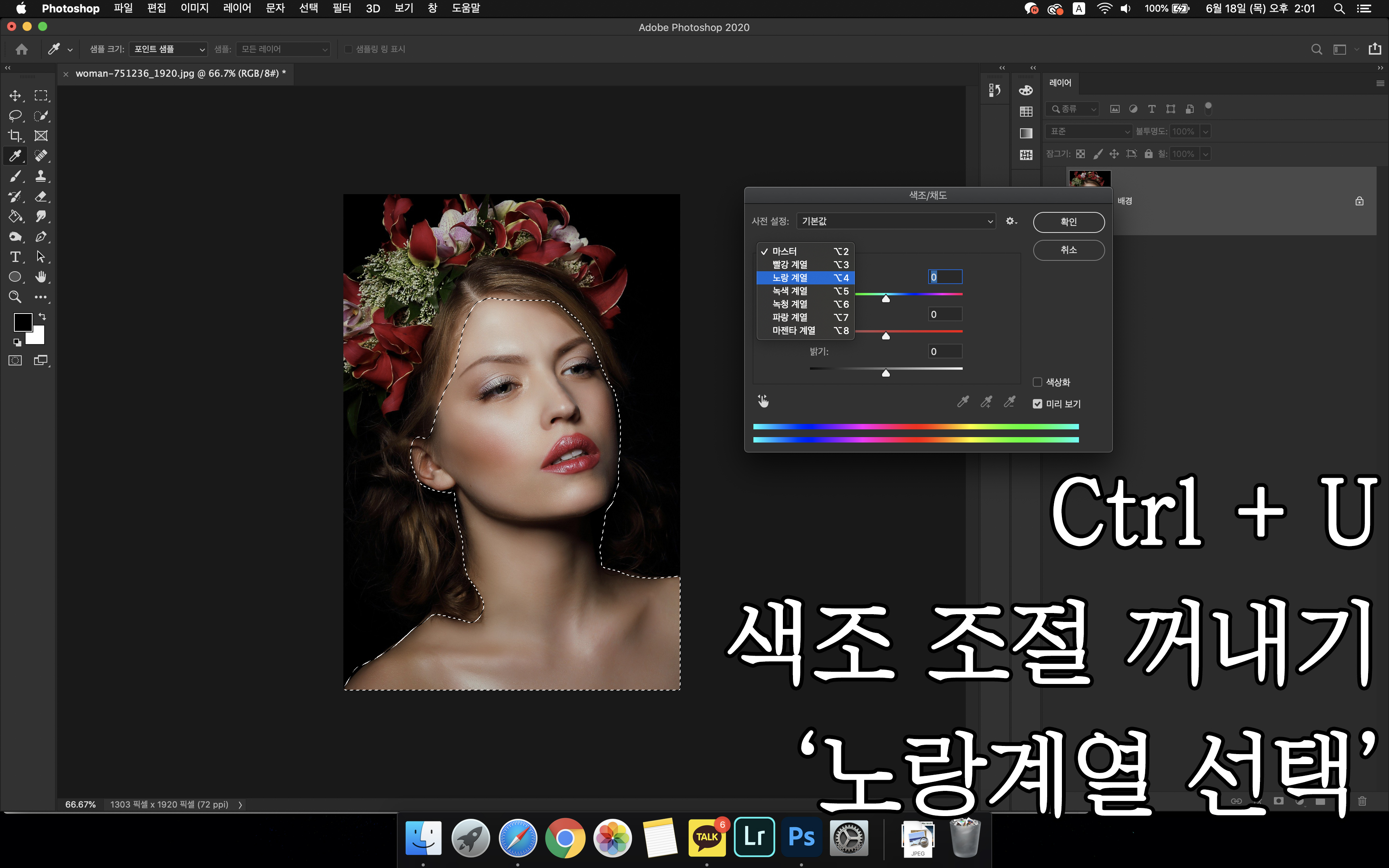Screen dimensions: 1389x868
Task: Select the Brush tool
Action: tap(15, 176)
